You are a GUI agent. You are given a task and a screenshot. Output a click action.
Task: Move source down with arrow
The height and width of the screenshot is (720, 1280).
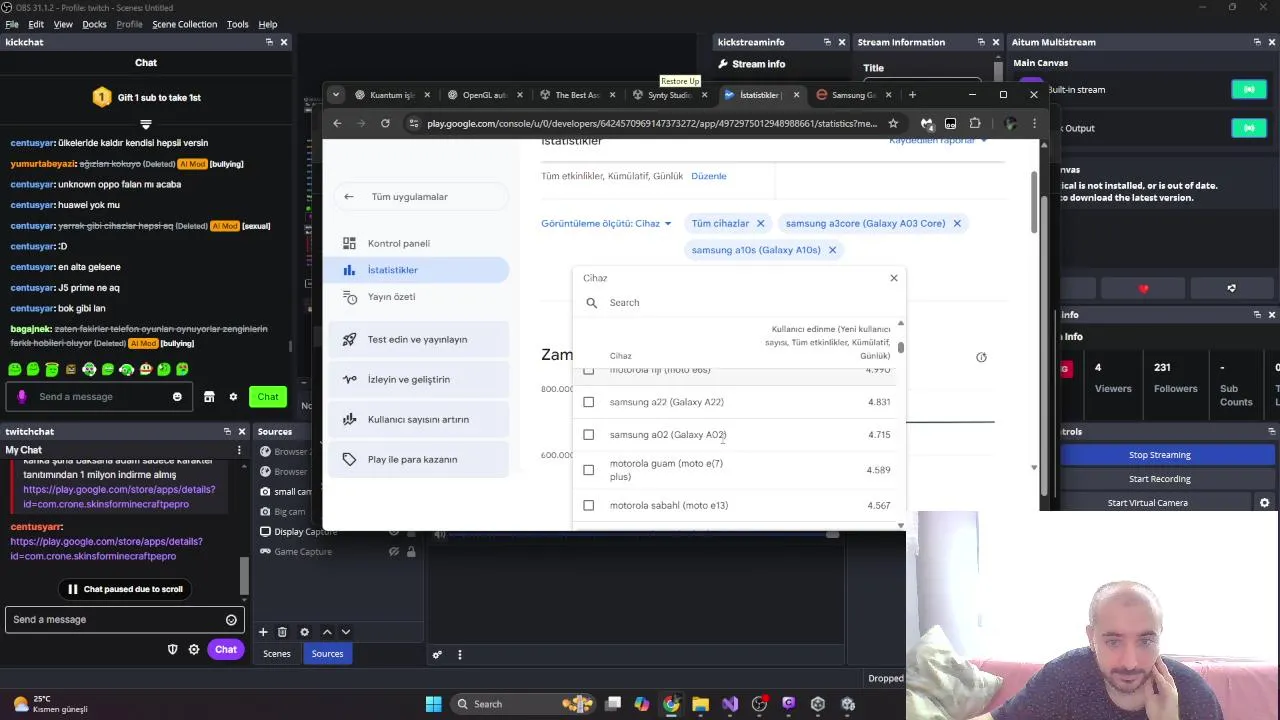[x=346, y=632]
